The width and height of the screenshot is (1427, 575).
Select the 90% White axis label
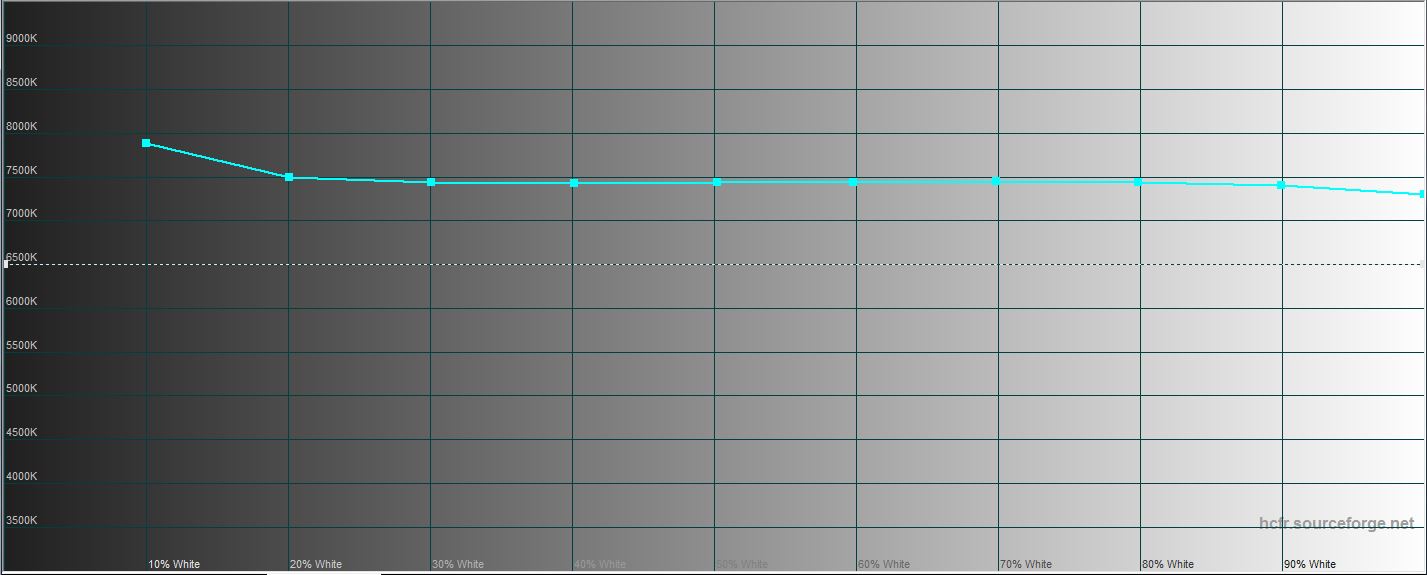tap(1310, 564)
